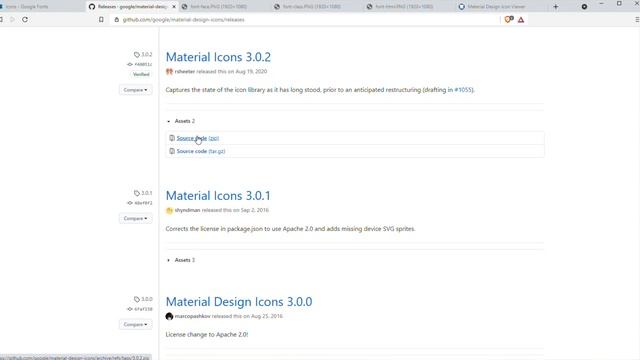Open the Material Icons 3.0.1 release title
The height and width of the screenshot is (360, 640).
click(218, 196)
